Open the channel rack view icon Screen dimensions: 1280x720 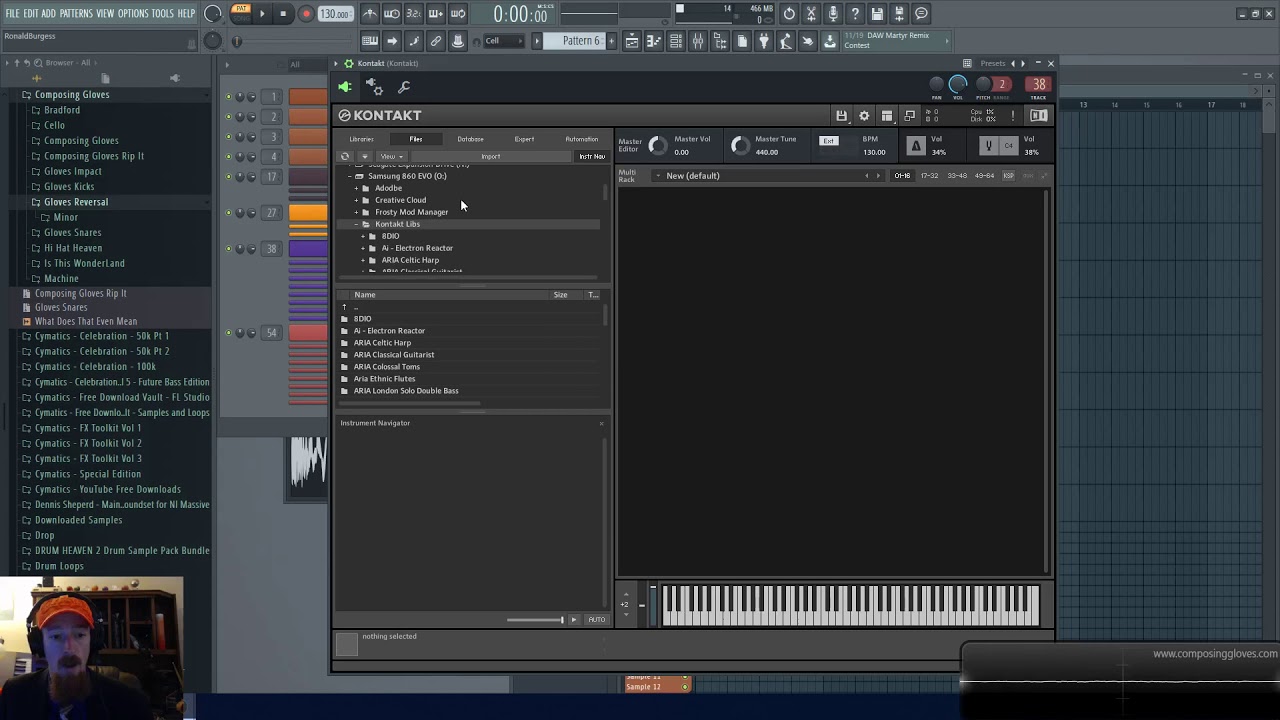675,41
